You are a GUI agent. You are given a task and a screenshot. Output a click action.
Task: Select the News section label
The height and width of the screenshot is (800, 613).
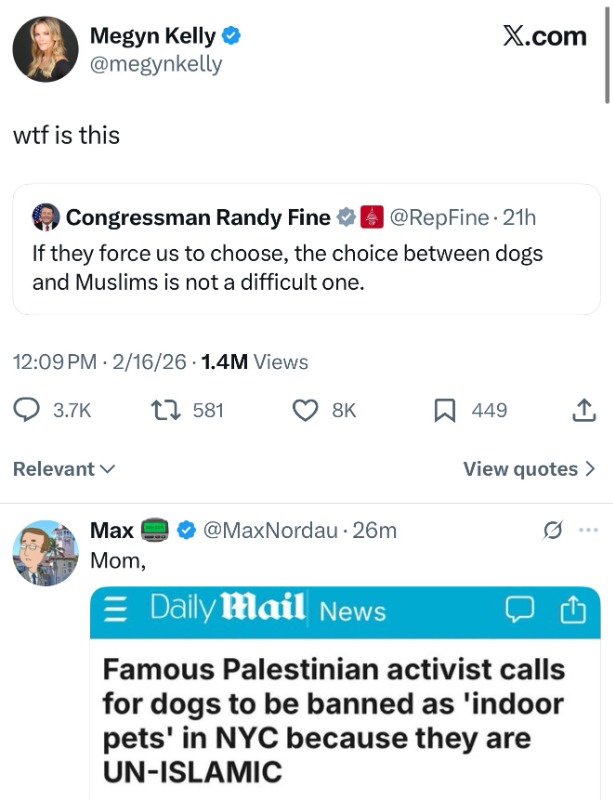point(353,611)
